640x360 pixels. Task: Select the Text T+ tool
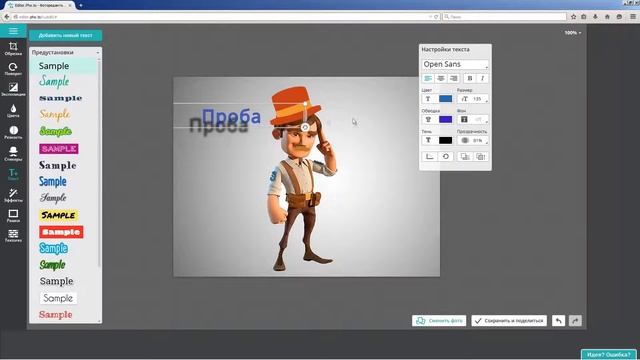tap(13, 175)
